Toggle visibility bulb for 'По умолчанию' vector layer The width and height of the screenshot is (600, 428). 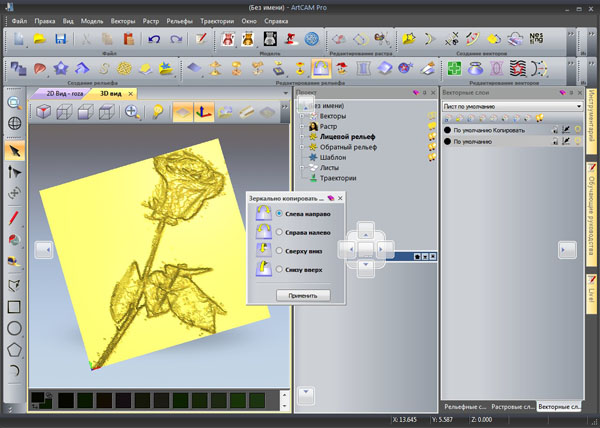pos(577,142)
